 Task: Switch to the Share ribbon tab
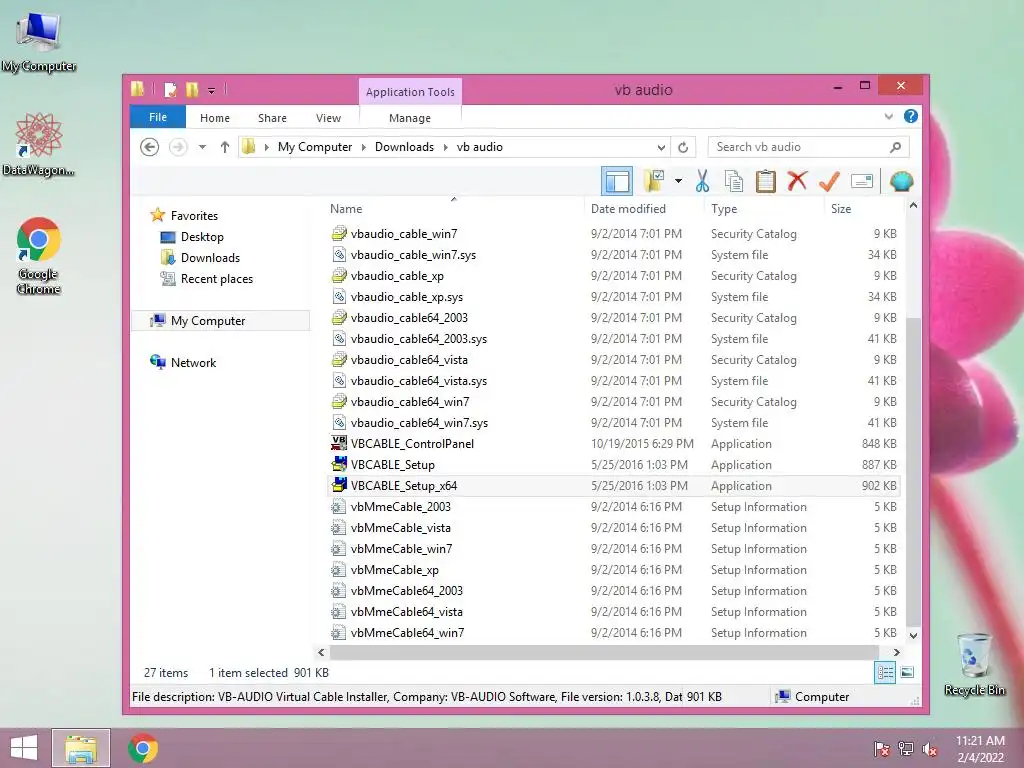click(272, 118)
